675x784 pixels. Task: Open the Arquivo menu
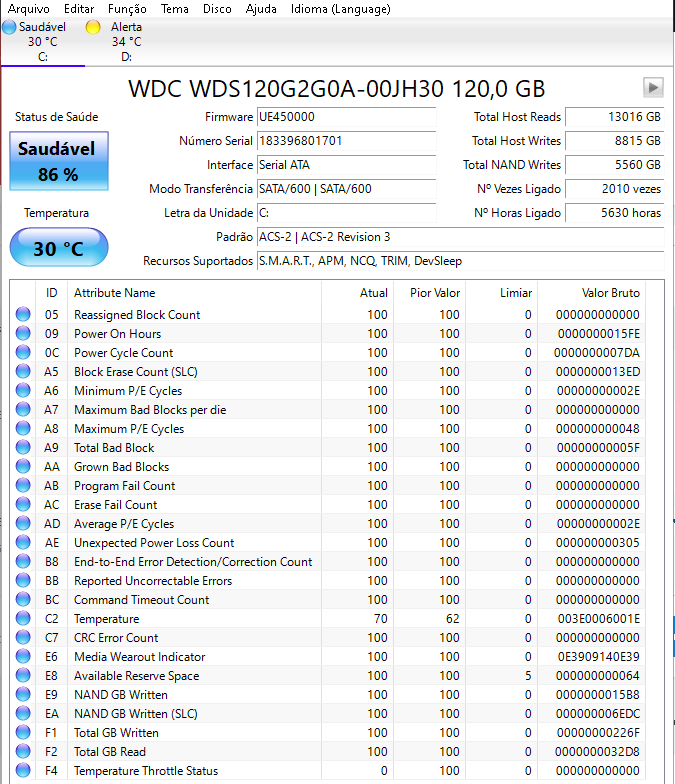pos(28,9)
